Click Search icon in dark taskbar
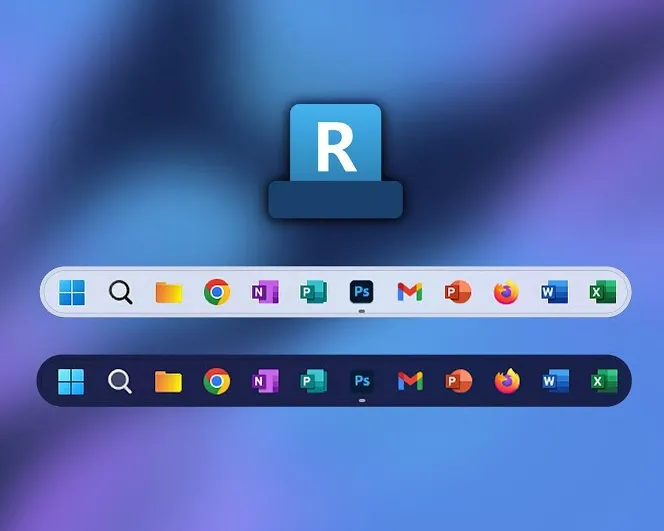664x531 pixels. tap(120, 382)
